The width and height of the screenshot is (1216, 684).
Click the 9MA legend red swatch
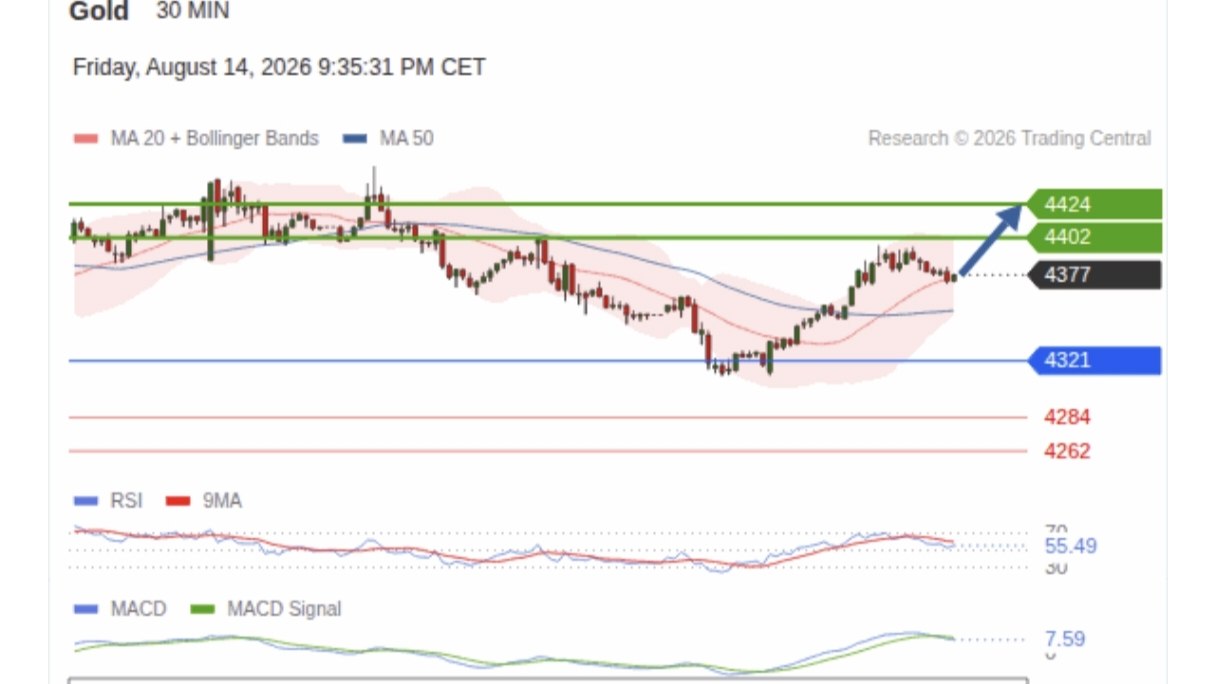coord(178,501)
